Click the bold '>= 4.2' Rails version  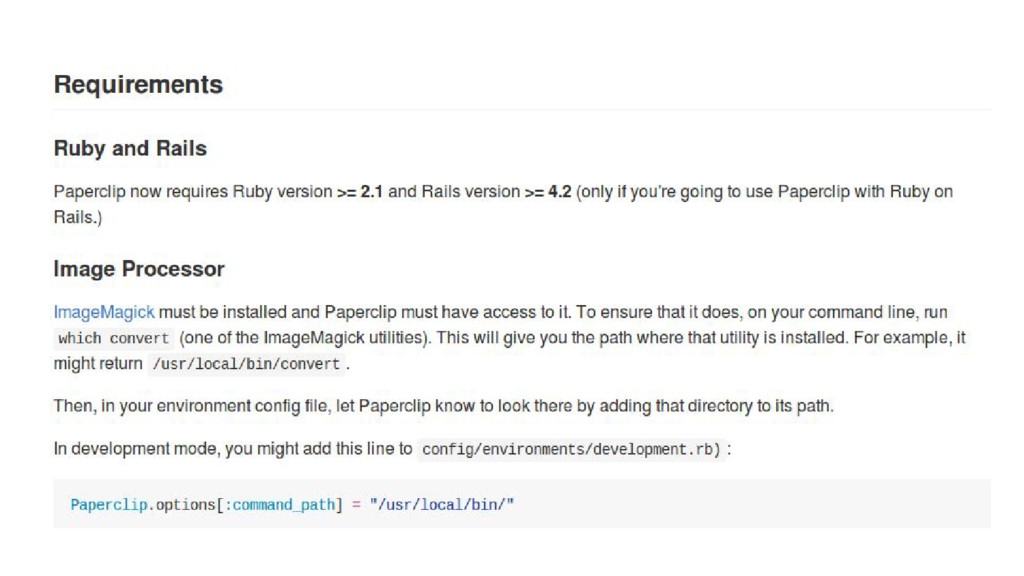[548, 192]
